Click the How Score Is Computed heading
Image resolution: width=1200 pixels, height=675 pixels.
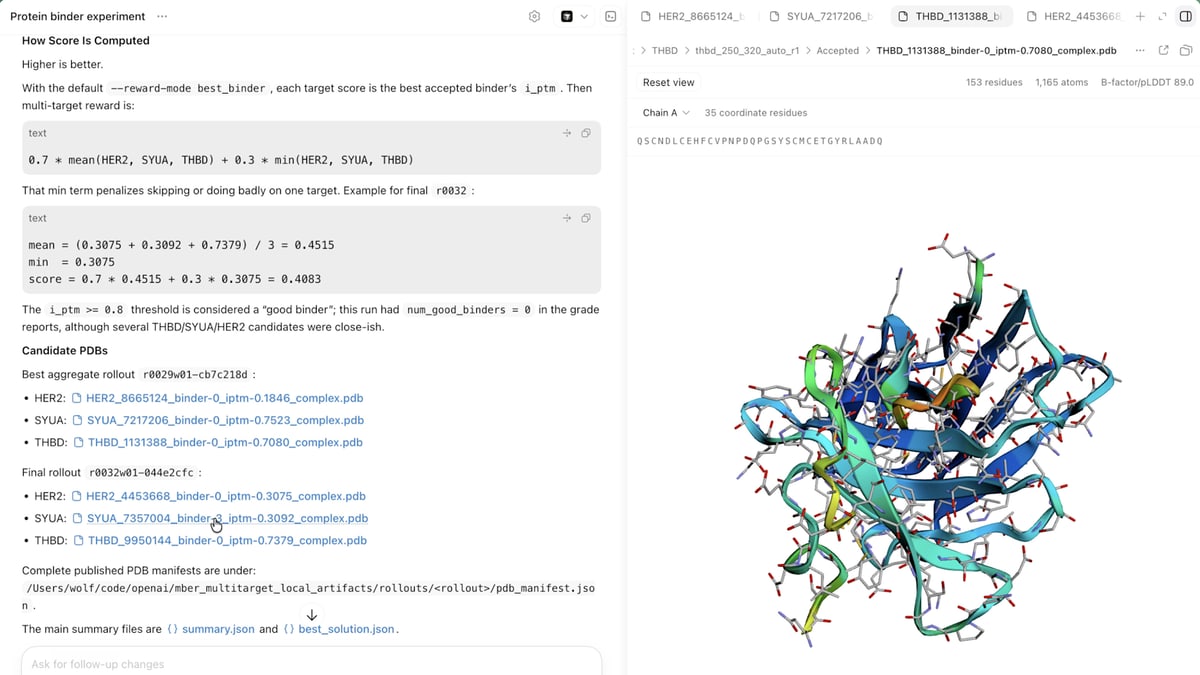(86, 41)
